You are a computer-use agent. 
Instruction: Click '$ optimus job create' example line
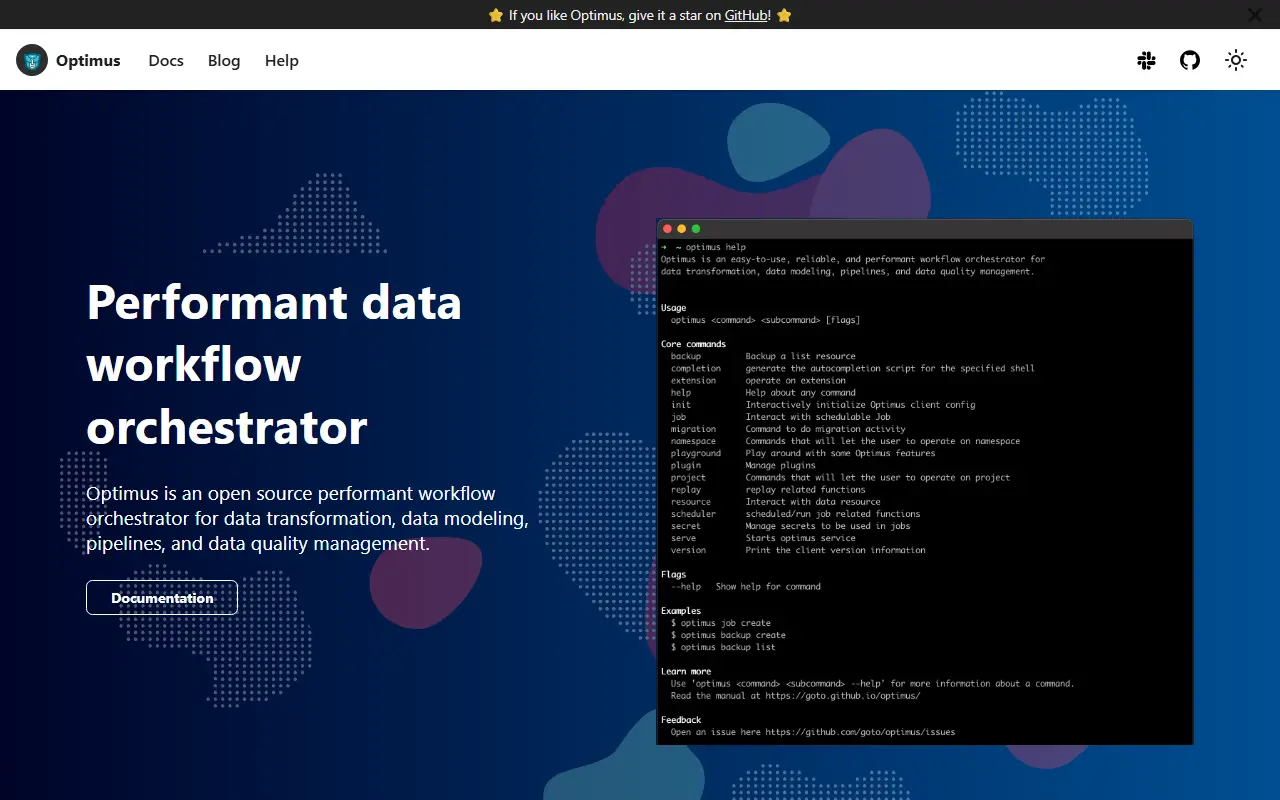721,623
